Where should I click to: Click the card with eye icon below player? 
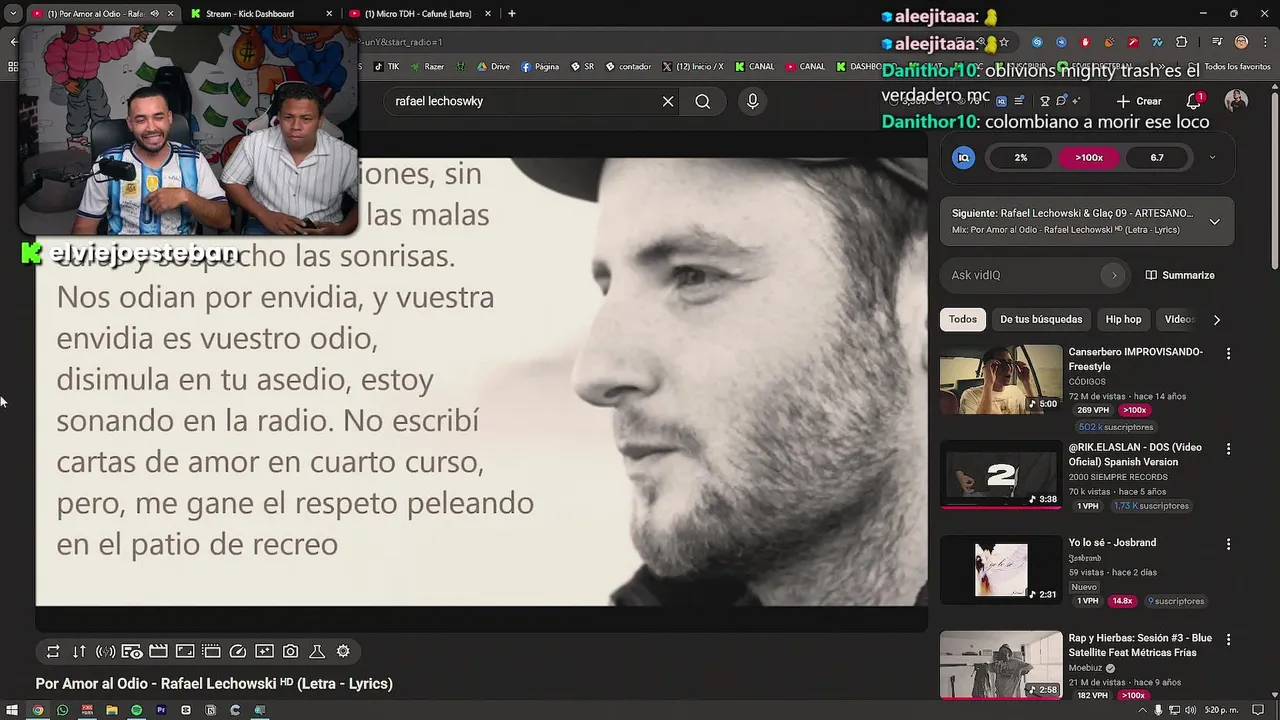coord(132,651)
